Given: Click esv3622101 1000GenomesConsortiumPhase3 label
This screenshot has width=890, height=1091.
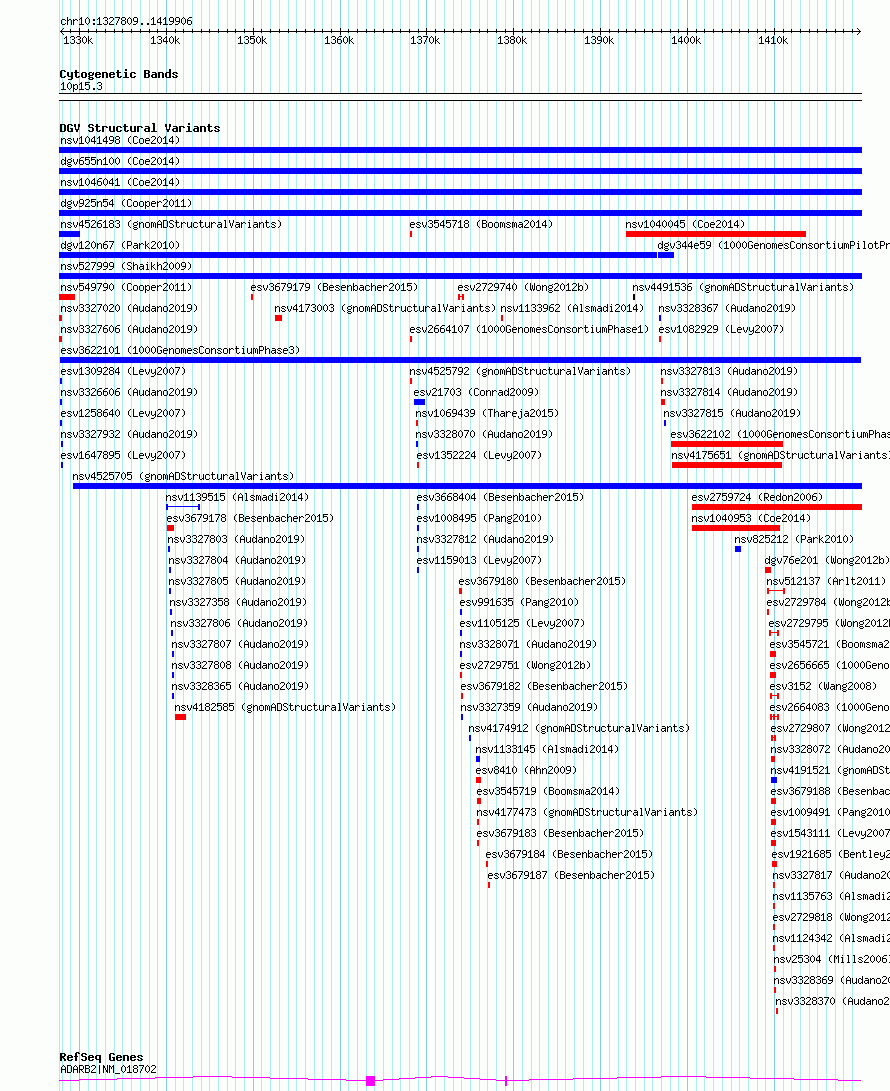Looking at the screenshot, I should pos(180,350).
